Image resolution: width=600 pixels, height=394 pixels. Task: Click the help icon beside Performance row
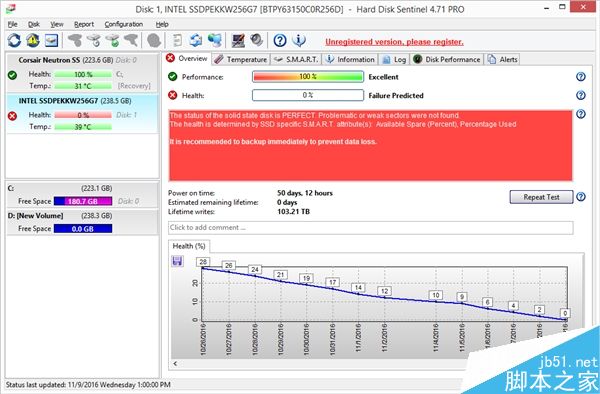[x=581, y=77]
